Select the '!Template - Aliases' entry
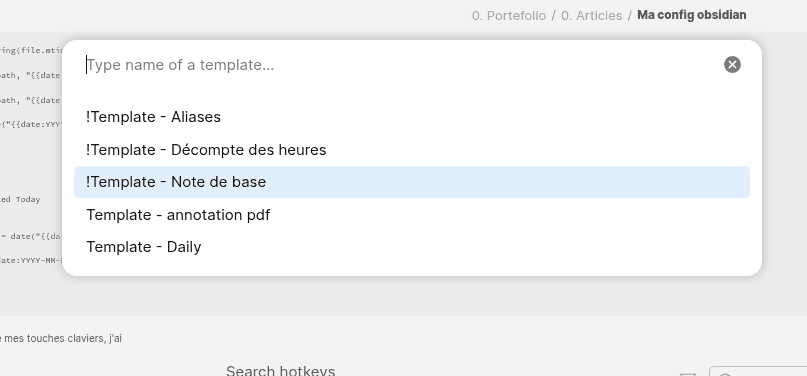This screenshot has width=807, height=376. point(412,117)
